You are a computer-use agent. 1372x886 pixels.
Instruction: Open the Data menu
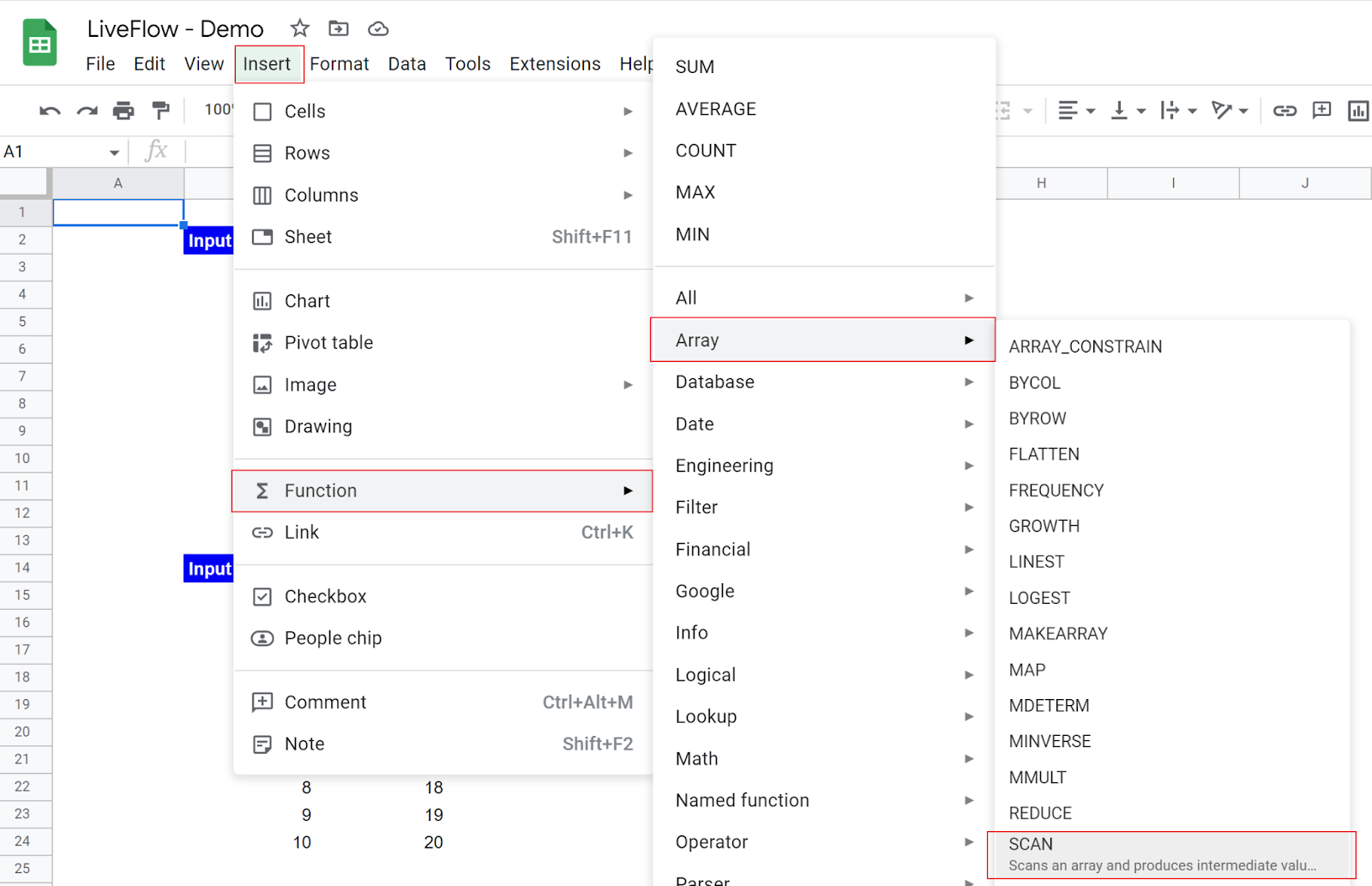pyautogui.click(x=406, y=63)
